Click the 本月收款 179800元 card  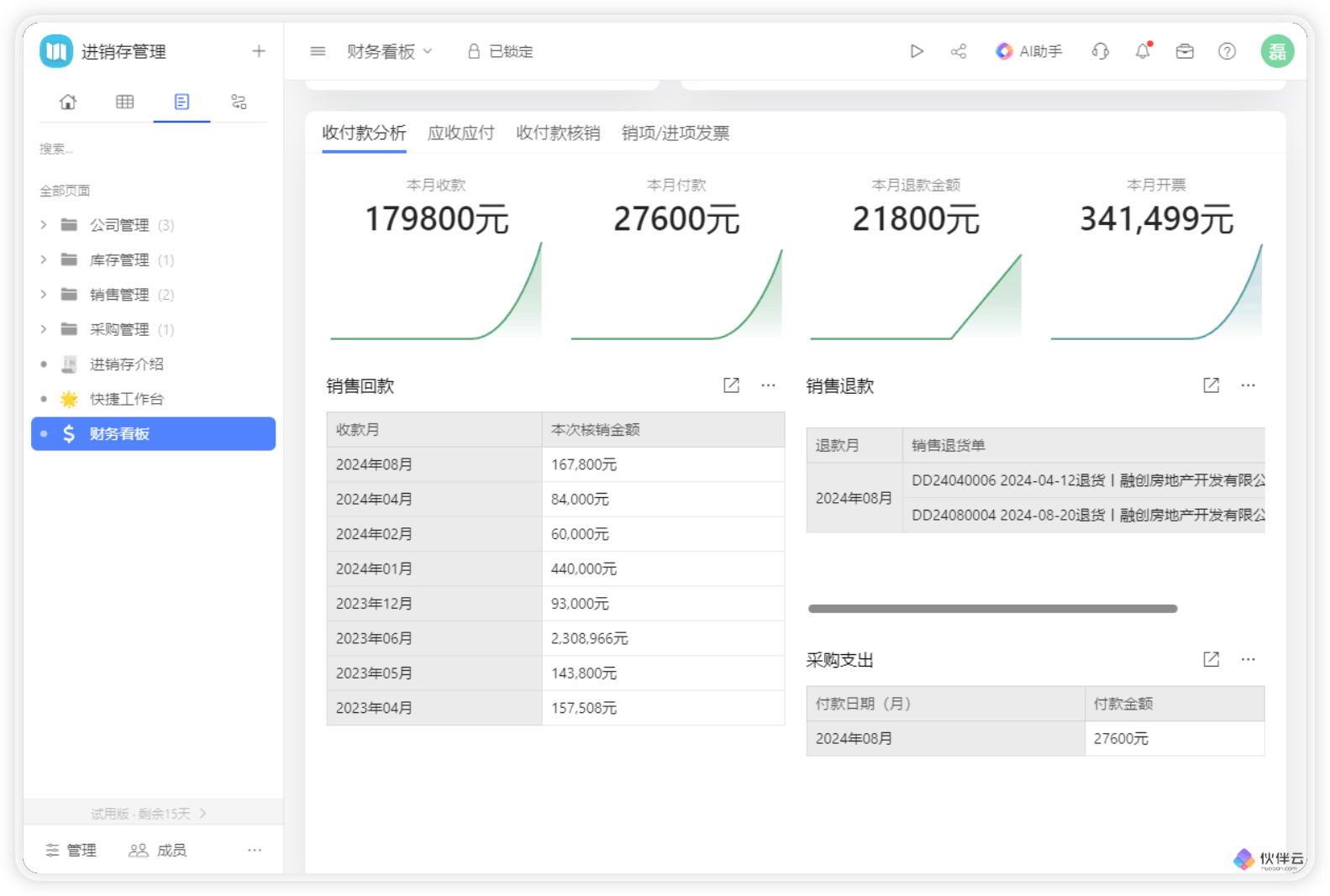[436, 258]
